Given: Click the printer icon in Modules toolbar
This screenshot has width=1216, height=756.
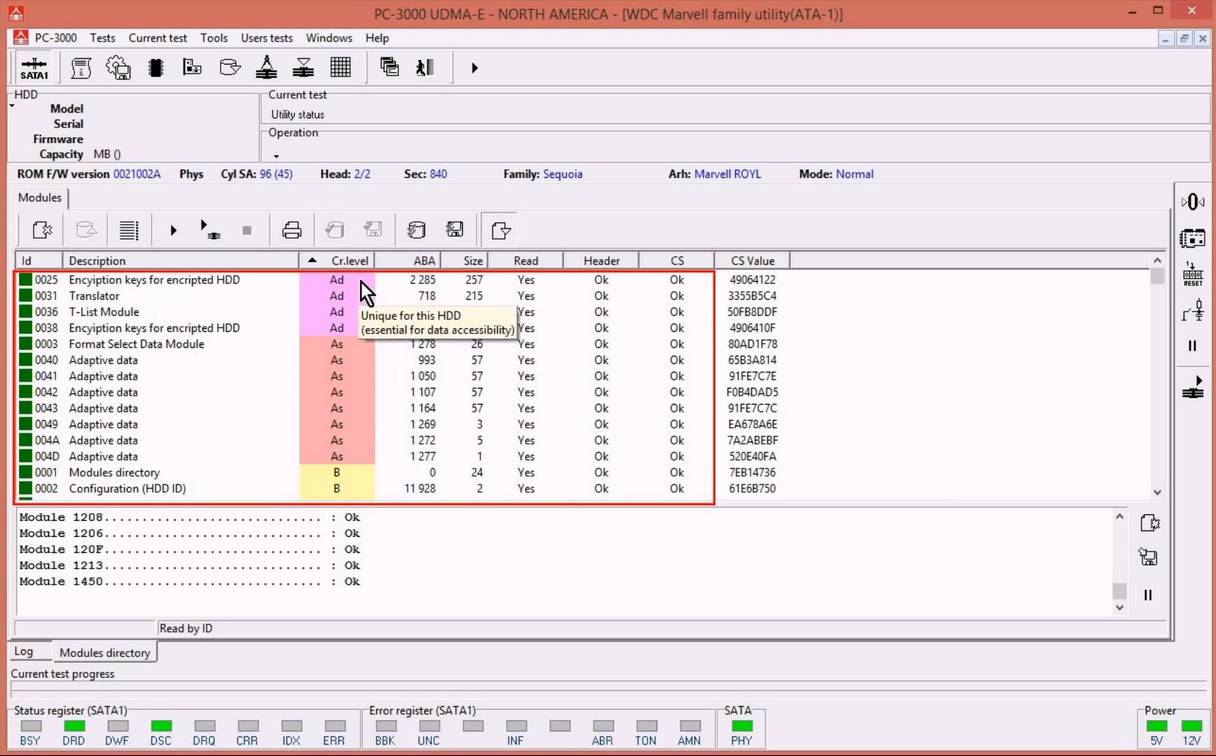Looking at the screenshot, I should tap(291, 231).
